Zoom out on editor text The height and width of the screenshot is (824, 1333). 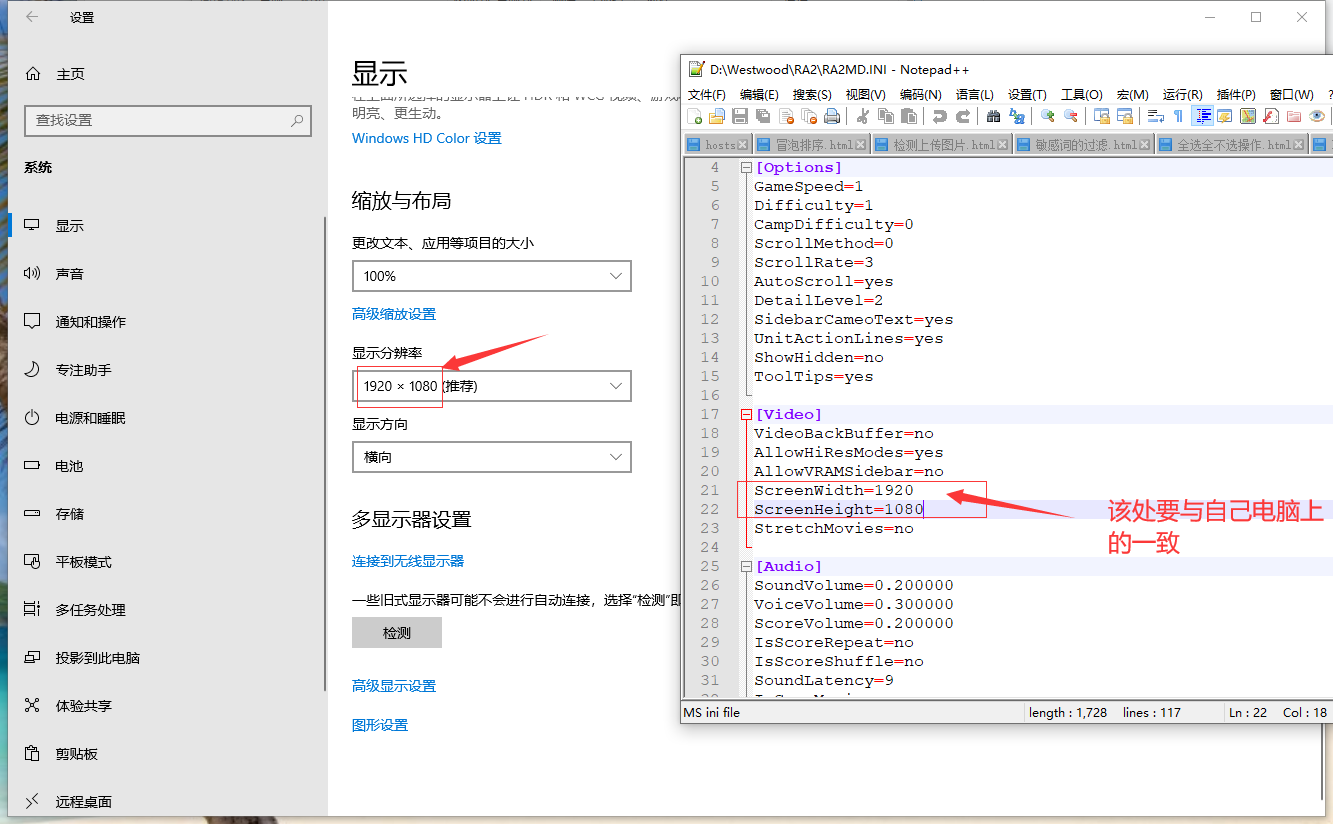(1070, 116)
